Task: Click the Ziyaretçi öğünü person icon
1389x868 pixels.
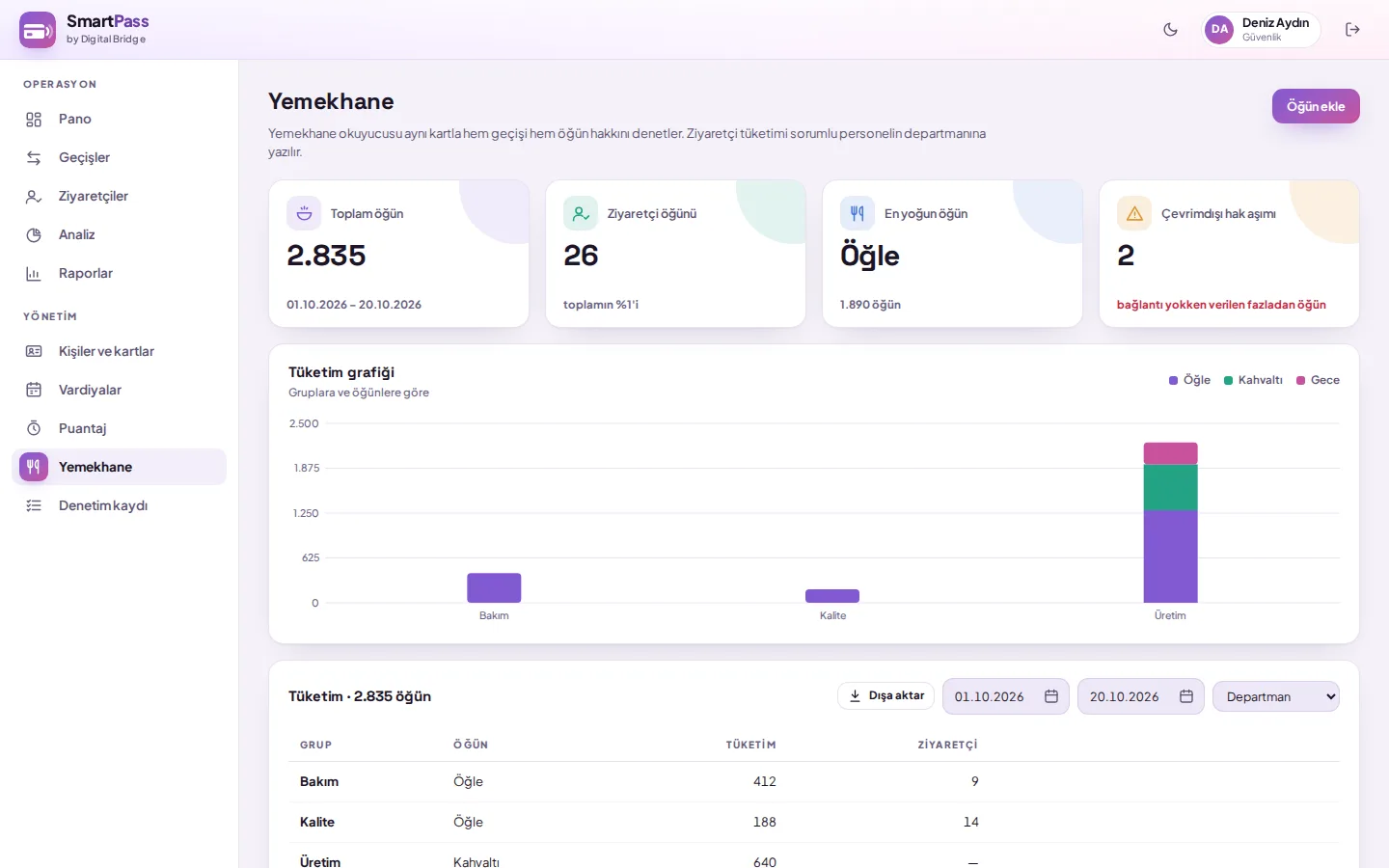Action: pos(581,213)
